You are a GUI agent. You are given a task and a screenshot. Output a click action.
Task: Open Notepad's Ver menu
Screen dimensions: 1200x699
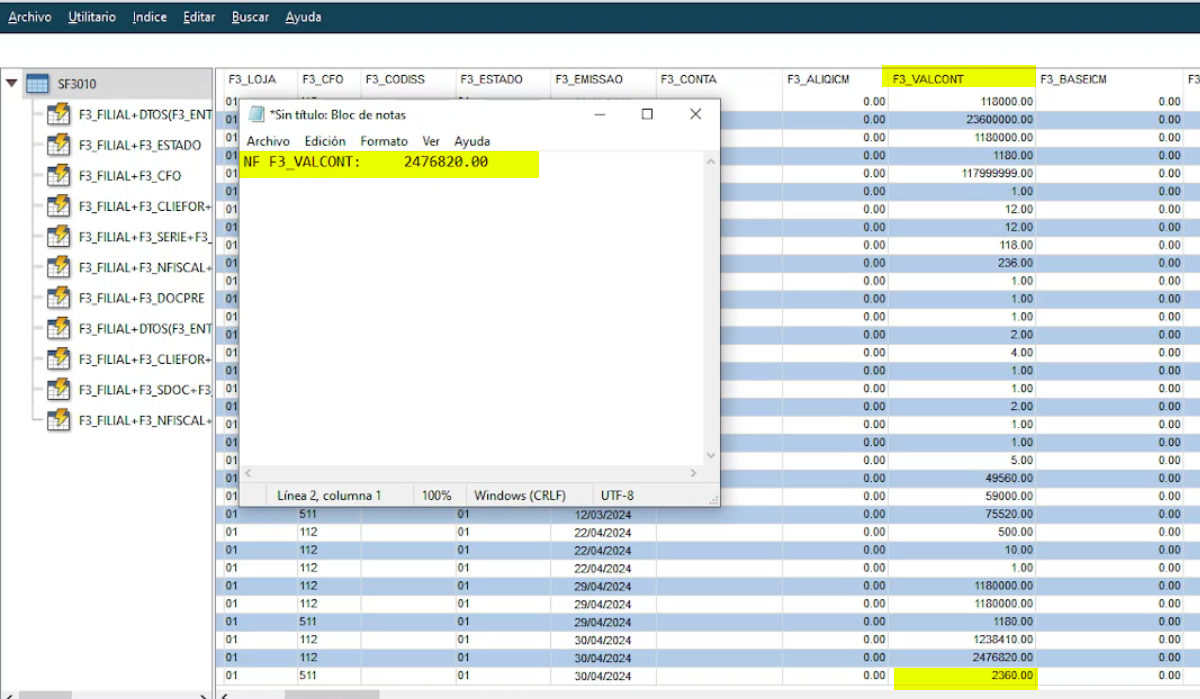[431, 141]
